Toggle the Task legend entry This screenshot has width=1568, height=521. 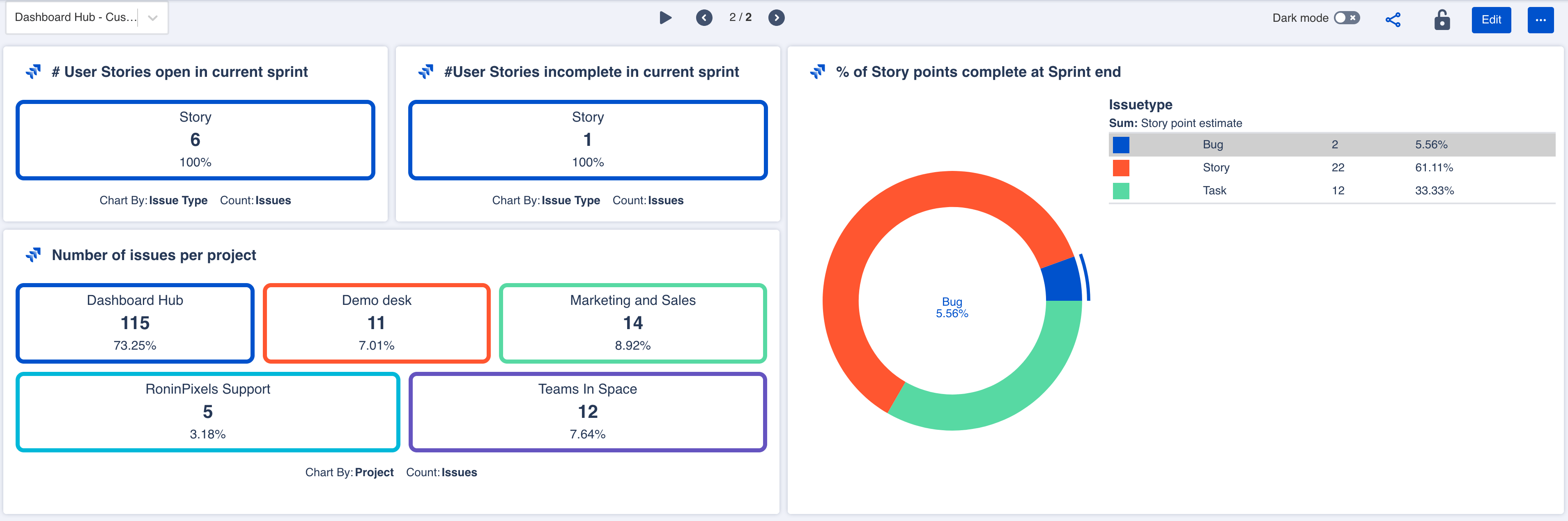click(1214, 190)
